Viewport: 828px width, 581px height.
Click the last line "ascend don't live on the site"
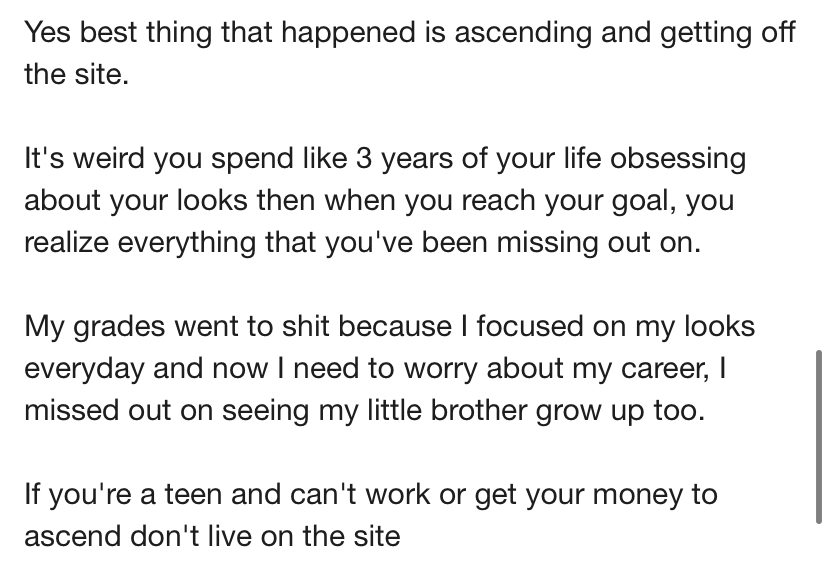211,537
